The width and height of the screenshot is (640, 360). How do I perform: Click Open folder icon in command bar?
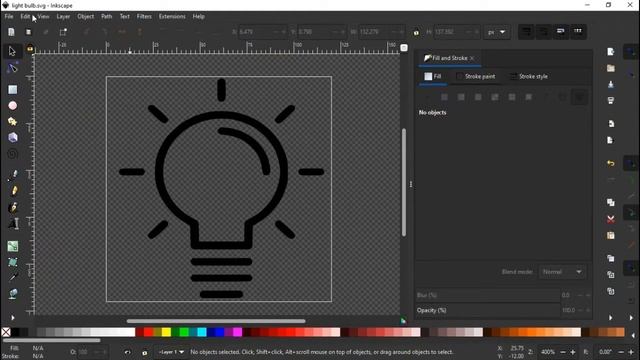pyautogui.click(x=611, y=68)
